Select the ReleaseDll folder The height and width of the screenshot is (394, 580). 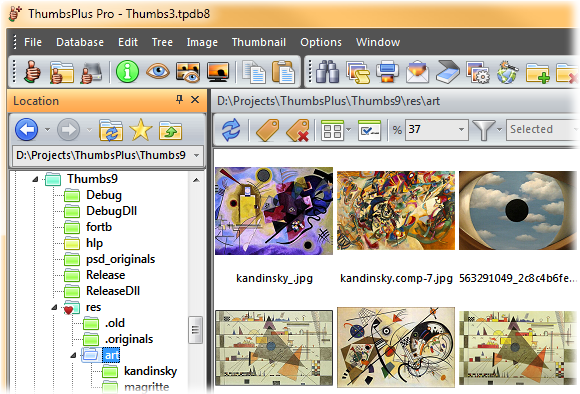click(x=113, y=291)
